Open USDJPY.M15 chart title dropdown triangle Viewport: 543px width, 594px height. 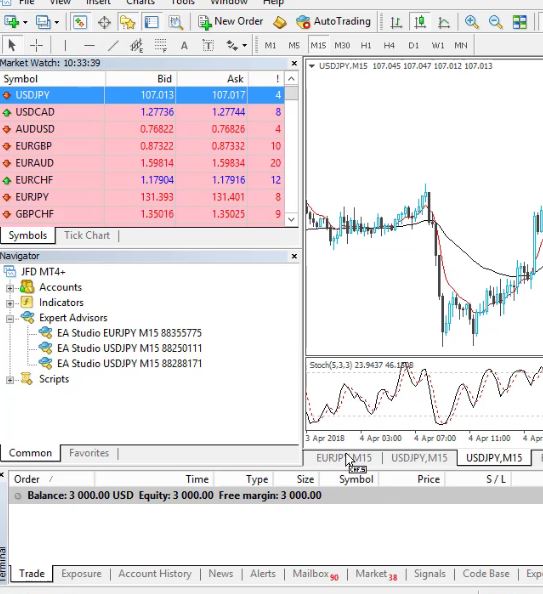click(x=311, y=66)
